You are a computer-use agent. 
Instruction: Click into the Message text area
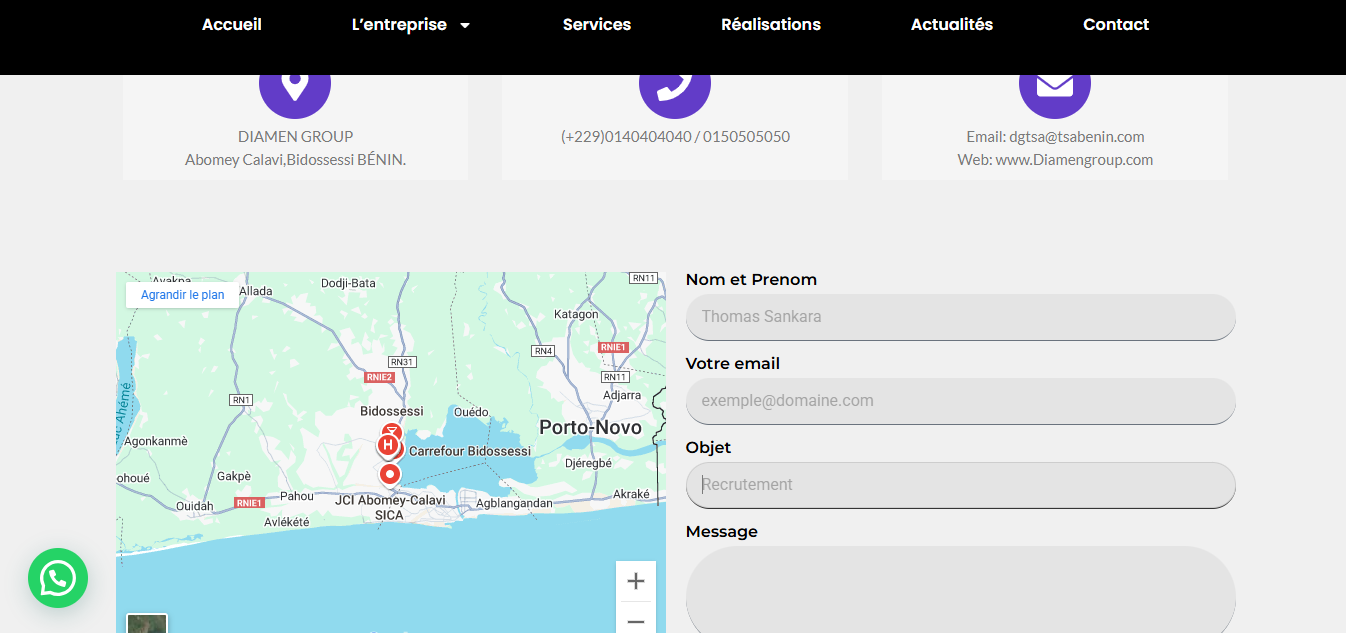[x=961, y=589]
